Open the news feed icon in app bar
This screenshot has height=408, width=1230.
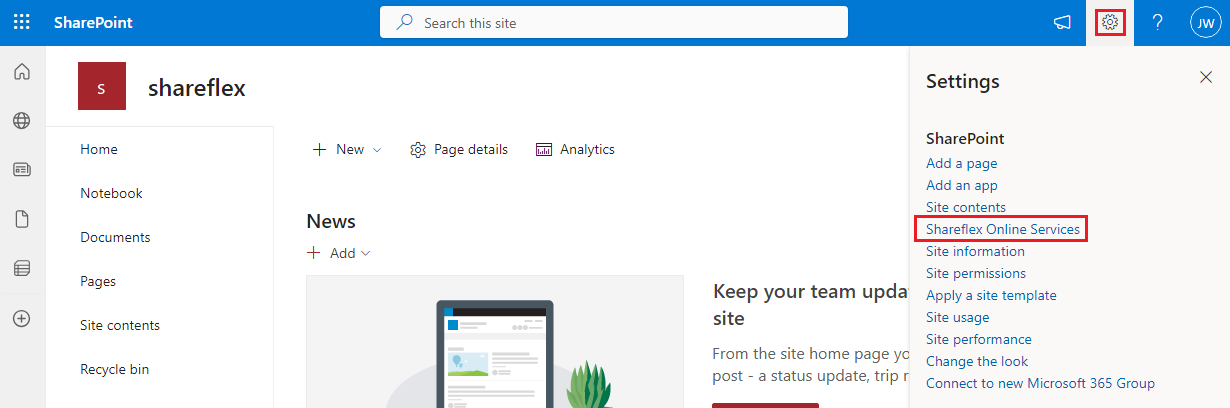click(x=22, y=170)
